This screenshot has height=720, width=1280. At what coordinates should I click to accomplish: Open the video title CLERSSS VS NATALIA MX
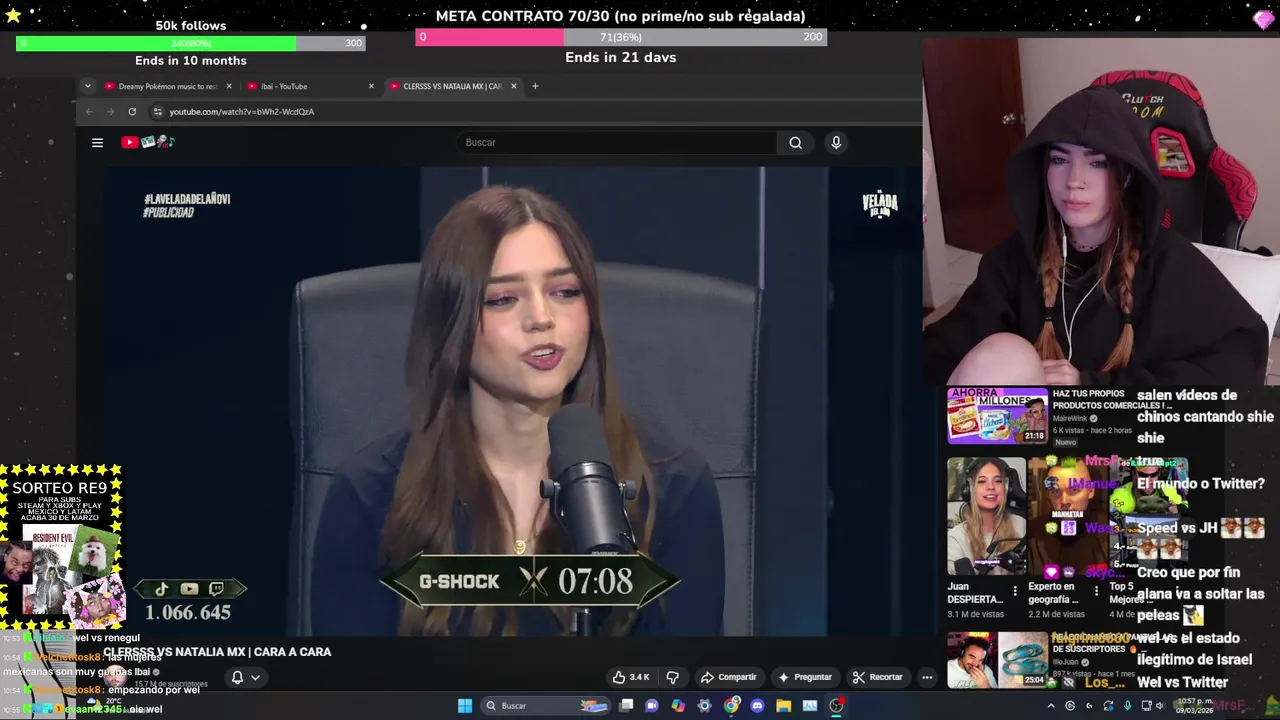(x=217, y=652)
